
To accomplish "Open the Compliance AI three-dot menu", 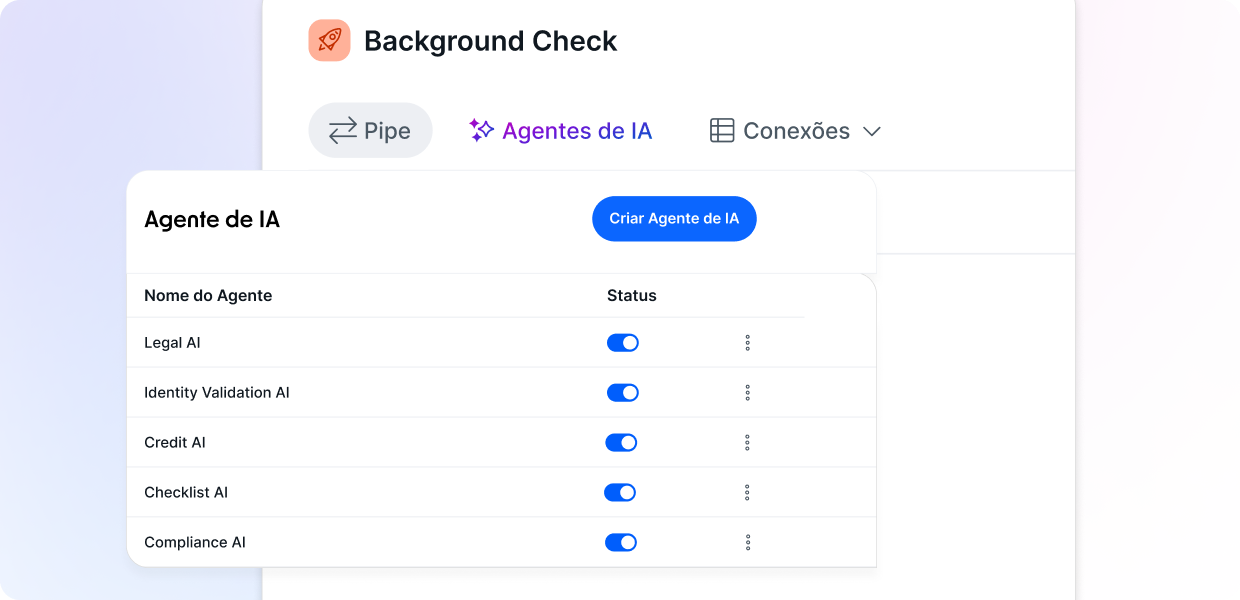I will (x=747, y=542).
